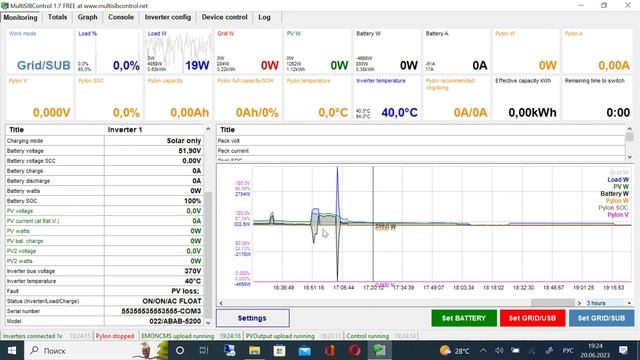Viewport: 640px width, 360px height.
Task: Click the Inverter temperature 40,0°C tile
Action: click(387, 98)
